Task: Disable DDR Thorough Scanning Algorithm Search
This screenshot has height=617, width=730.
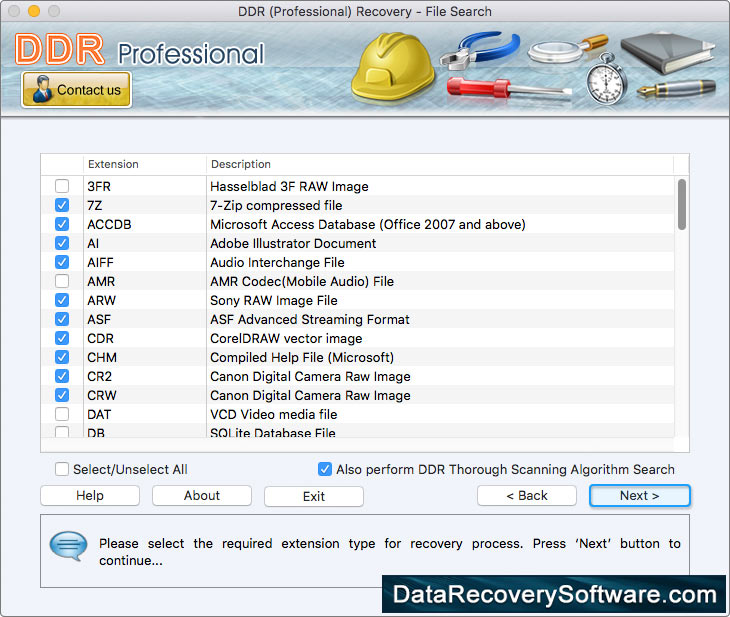Action: [325, 469]
